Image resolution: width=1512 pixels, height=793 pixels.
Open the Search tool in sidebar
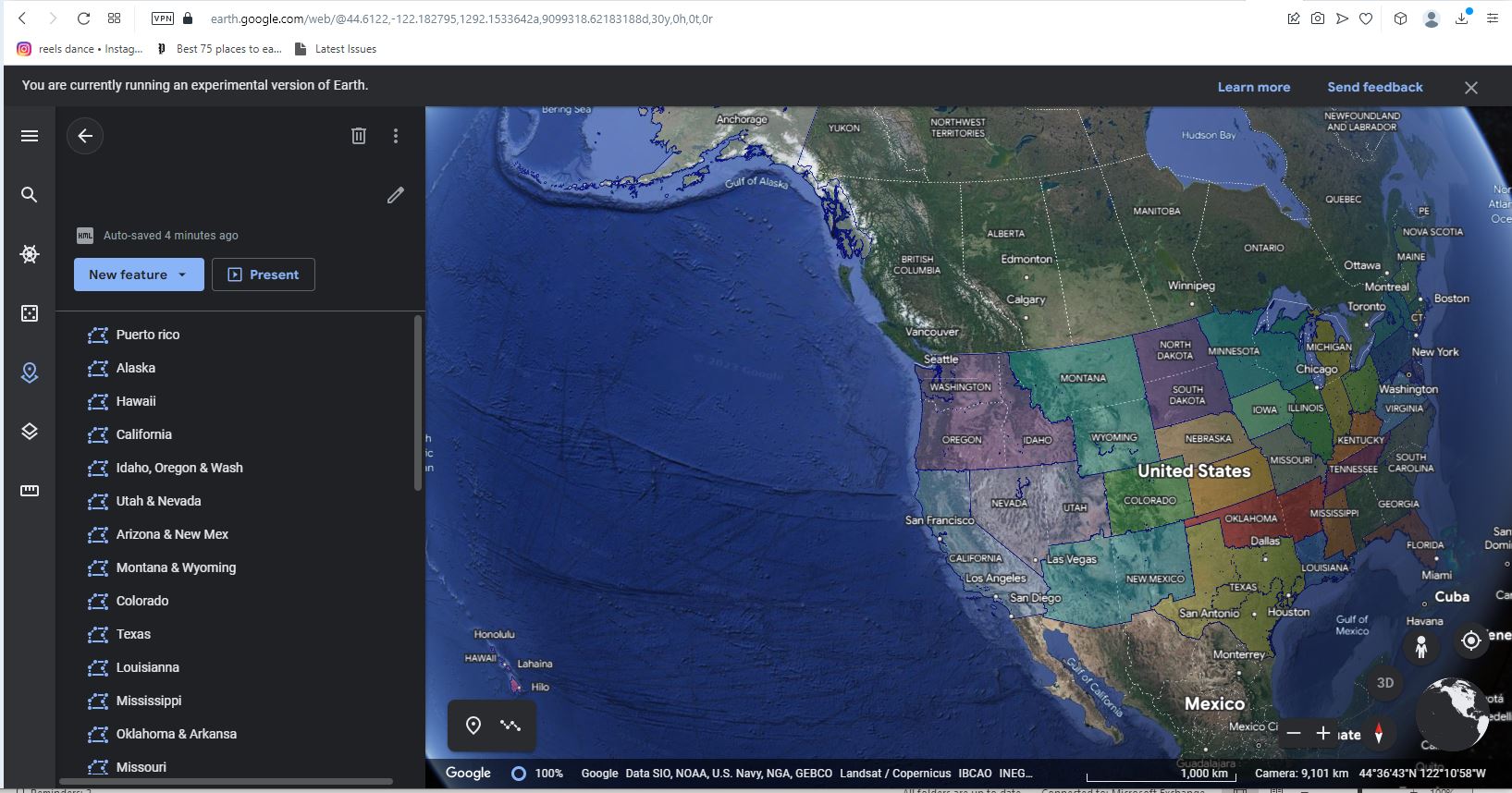(x=30, y=194)
